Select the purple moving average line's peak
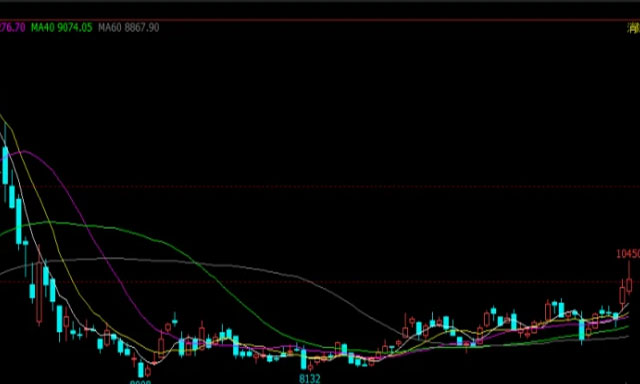Image resolution: width=640 pixels, height=384 pixels. 23,151
